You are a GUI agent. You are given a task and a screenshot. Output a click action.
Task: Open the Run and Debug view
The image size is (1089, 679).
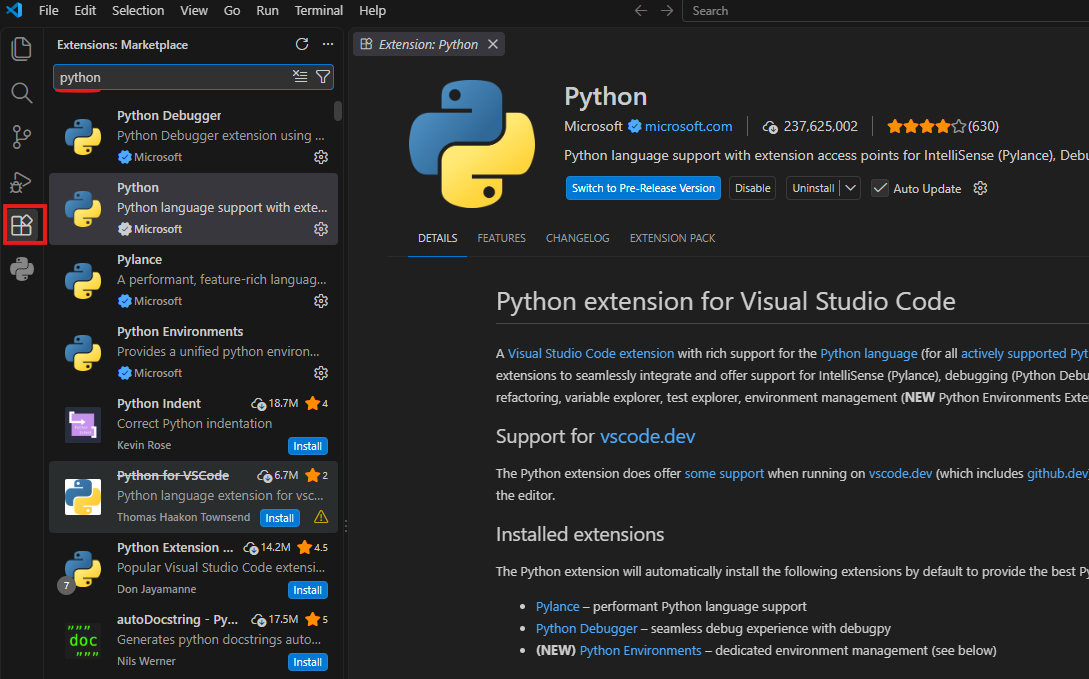click(22, 182)
